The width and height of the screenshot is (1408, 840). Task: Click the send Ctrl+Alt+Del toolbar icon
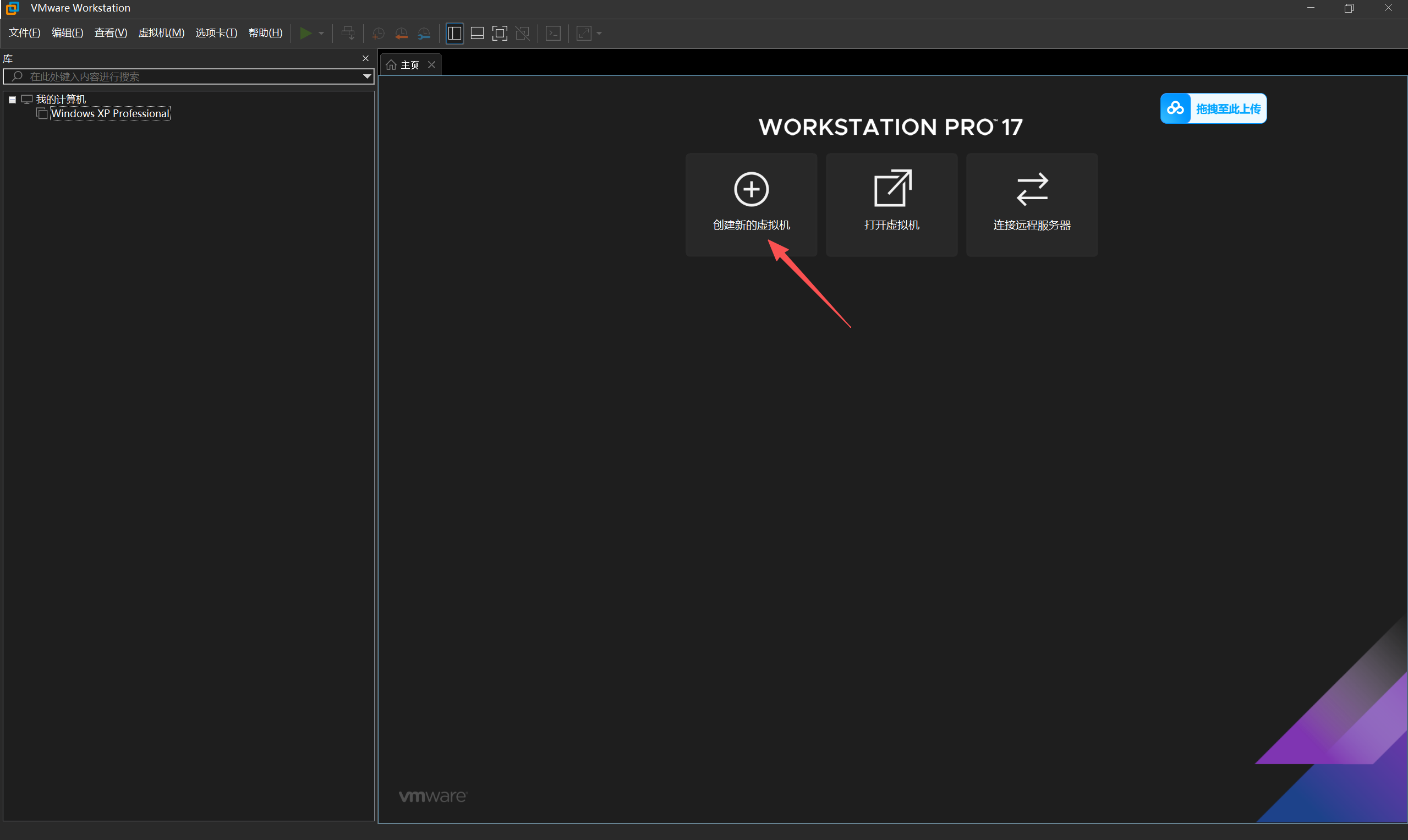click(x=348, y=34)
